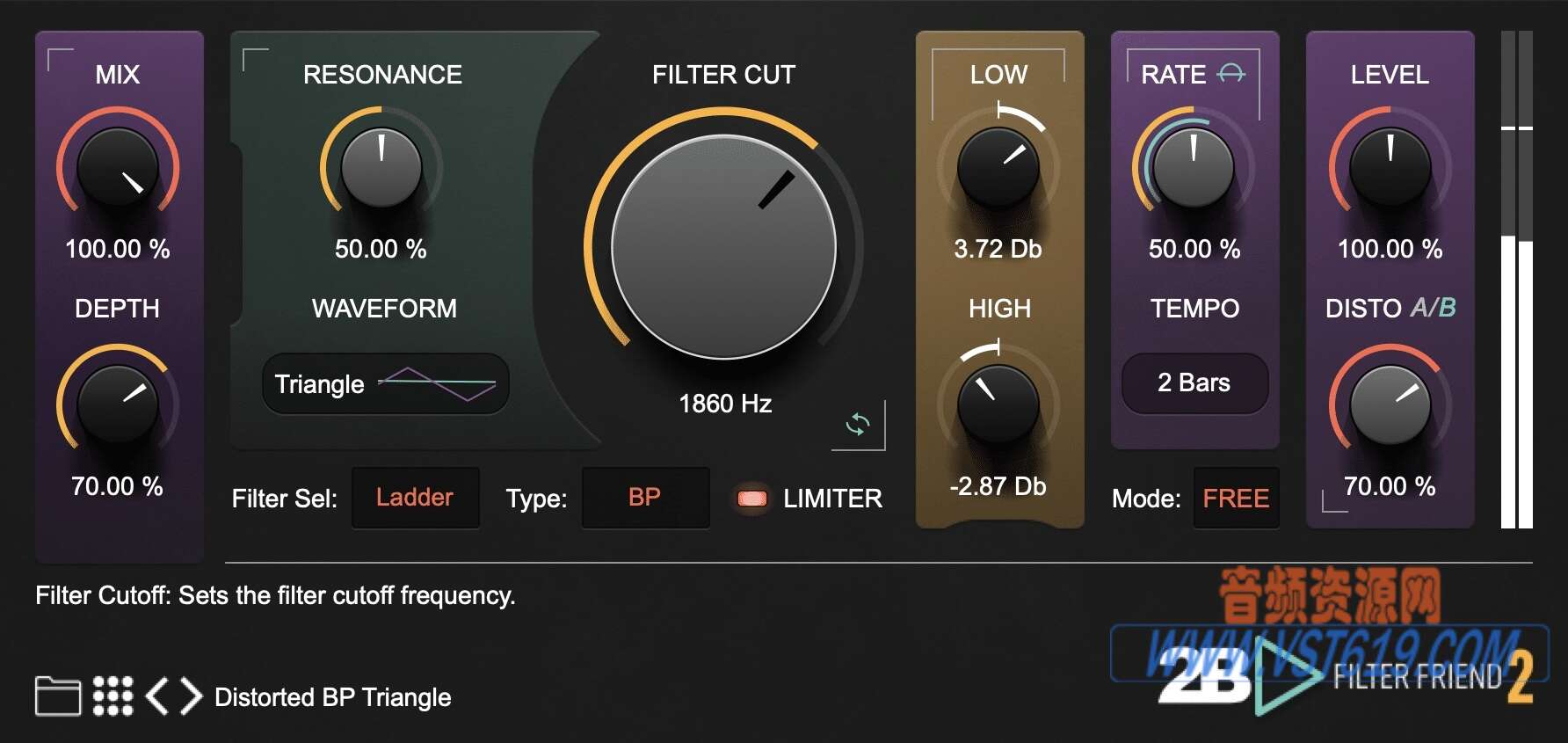This screenshot has height=743, width=1568.
Task: Open the preset folder browser icon
Action: click(x=58, y=696)
